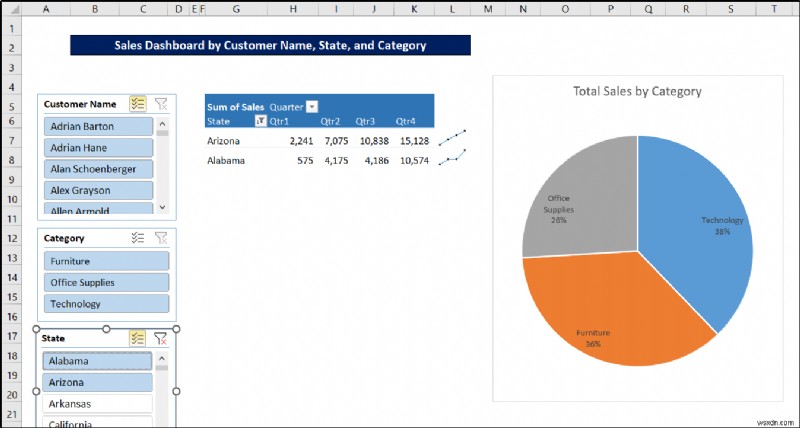This screenshot has height=428, width=800.
Task: Toggle Arkansas in State slicer
Action: tap(97, 404)
